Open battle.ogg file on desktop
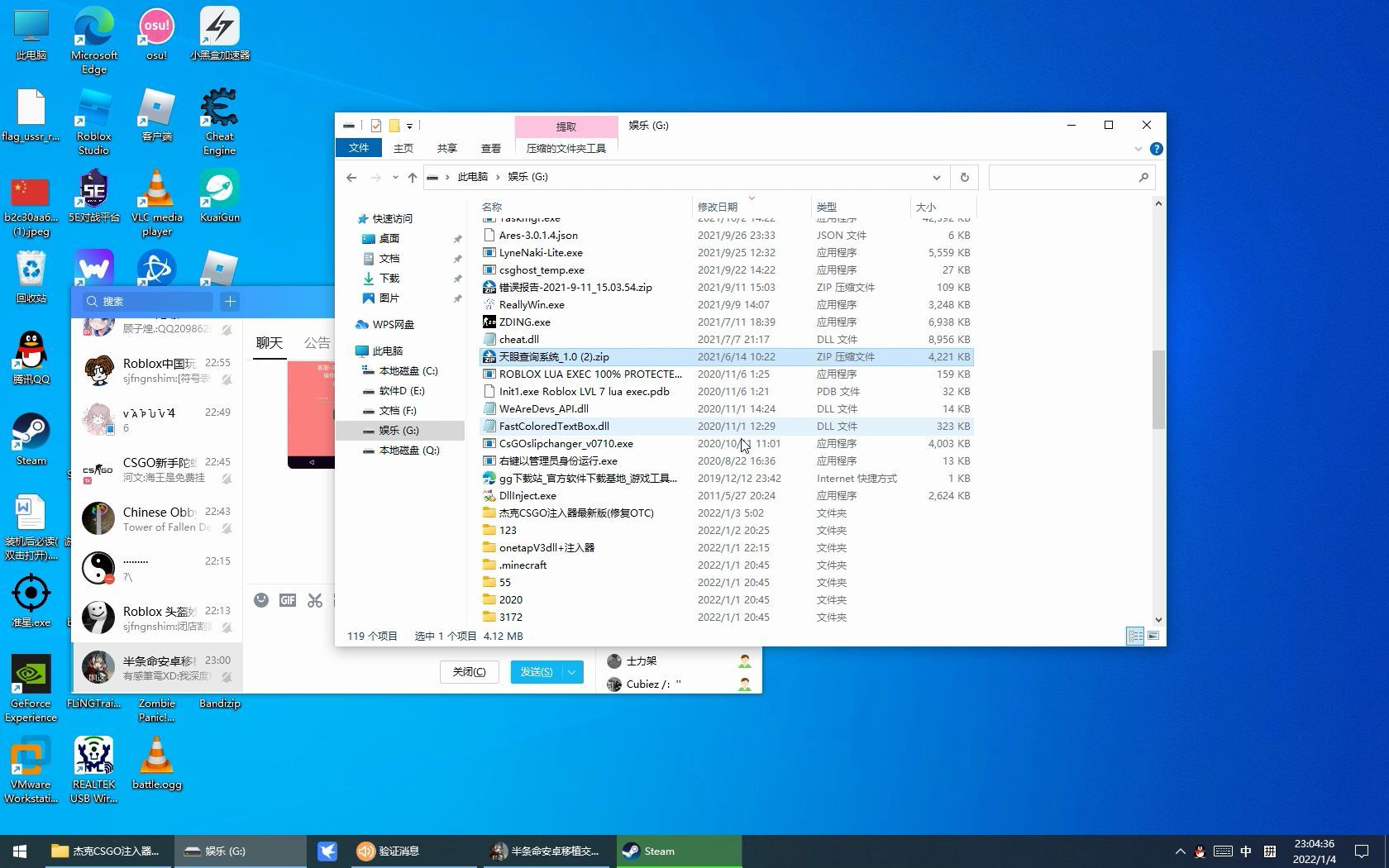1389x868 pixels. coord(156,763)
